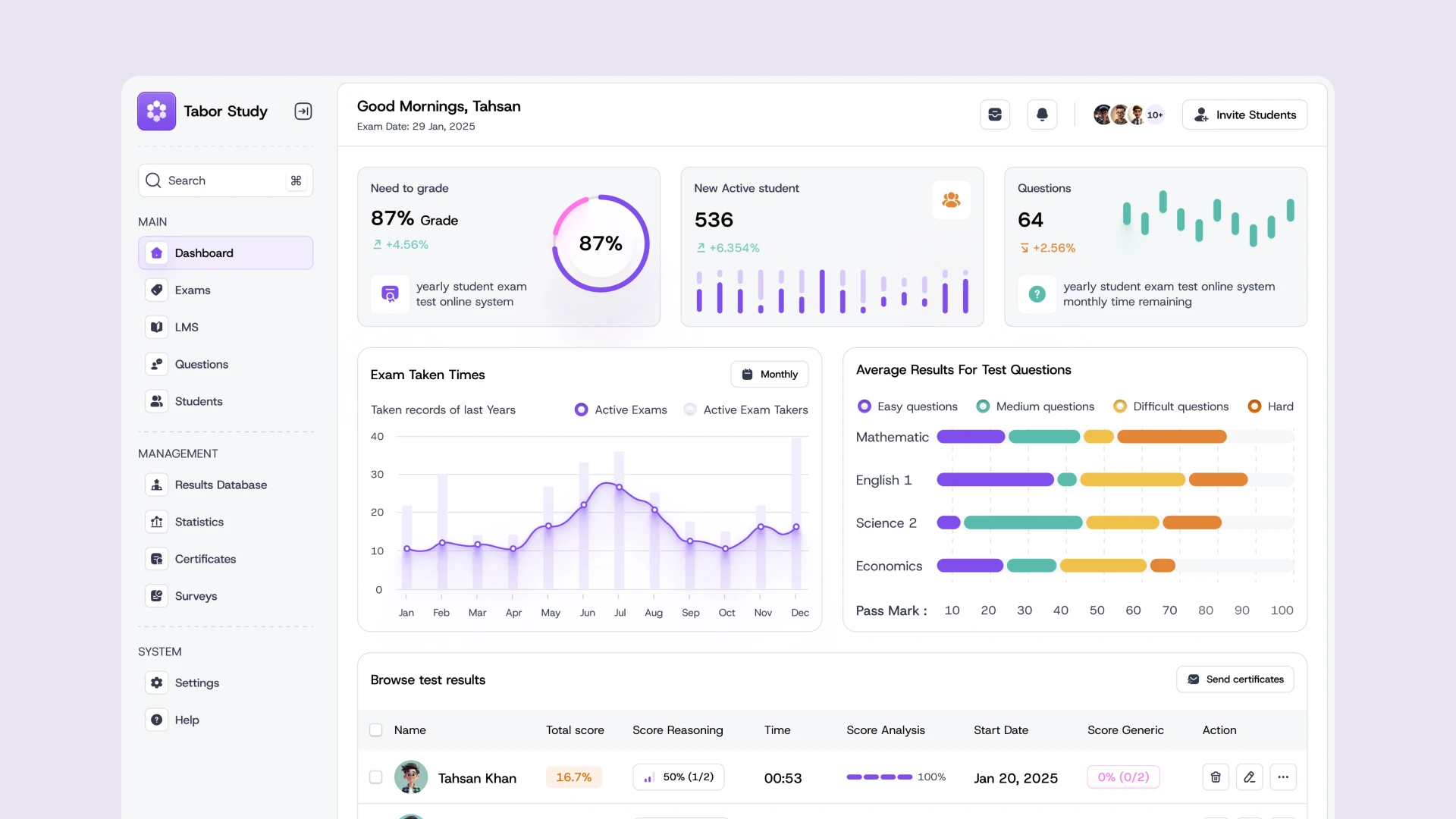Viewport: 1456px width, 819px height.
Task: Click the 87% circular progress ring
Action: 601,243
